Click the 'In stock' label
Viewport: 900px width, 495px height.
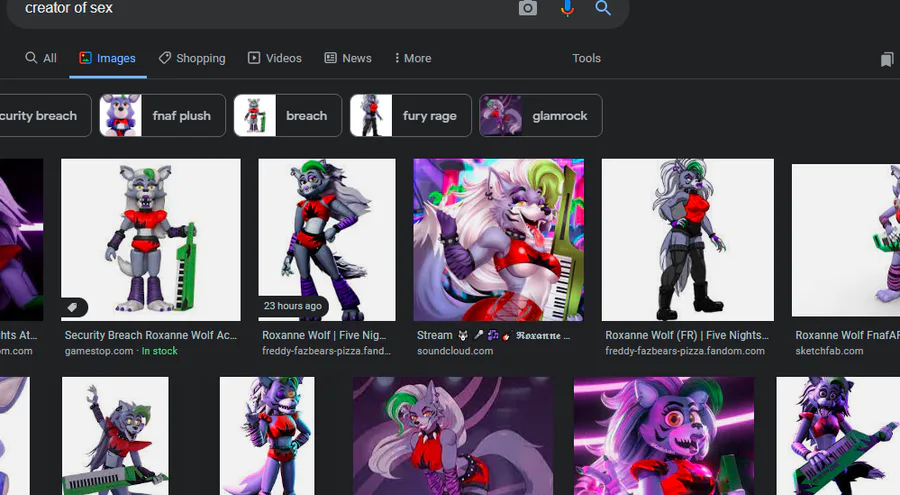tap(160, 351)
